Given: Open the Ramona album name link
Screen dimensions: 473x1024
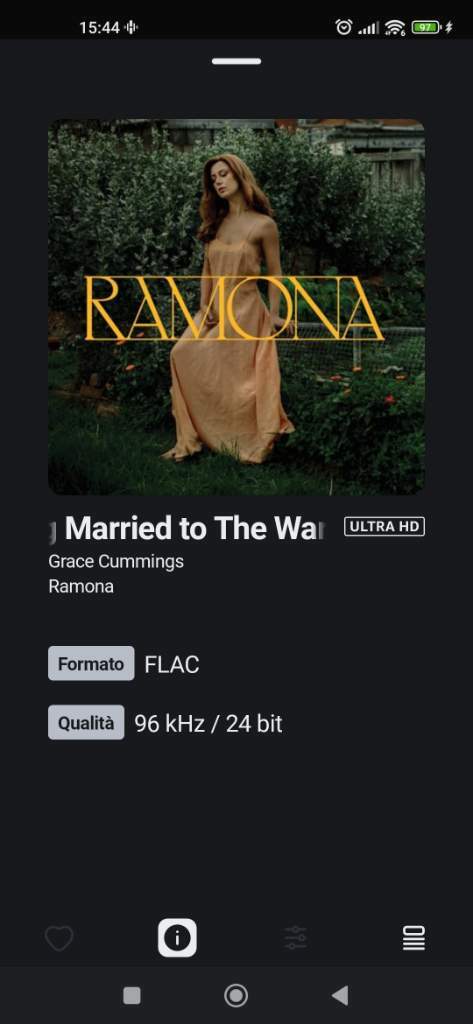Looking at the screenshot, I should pos(81,586).
